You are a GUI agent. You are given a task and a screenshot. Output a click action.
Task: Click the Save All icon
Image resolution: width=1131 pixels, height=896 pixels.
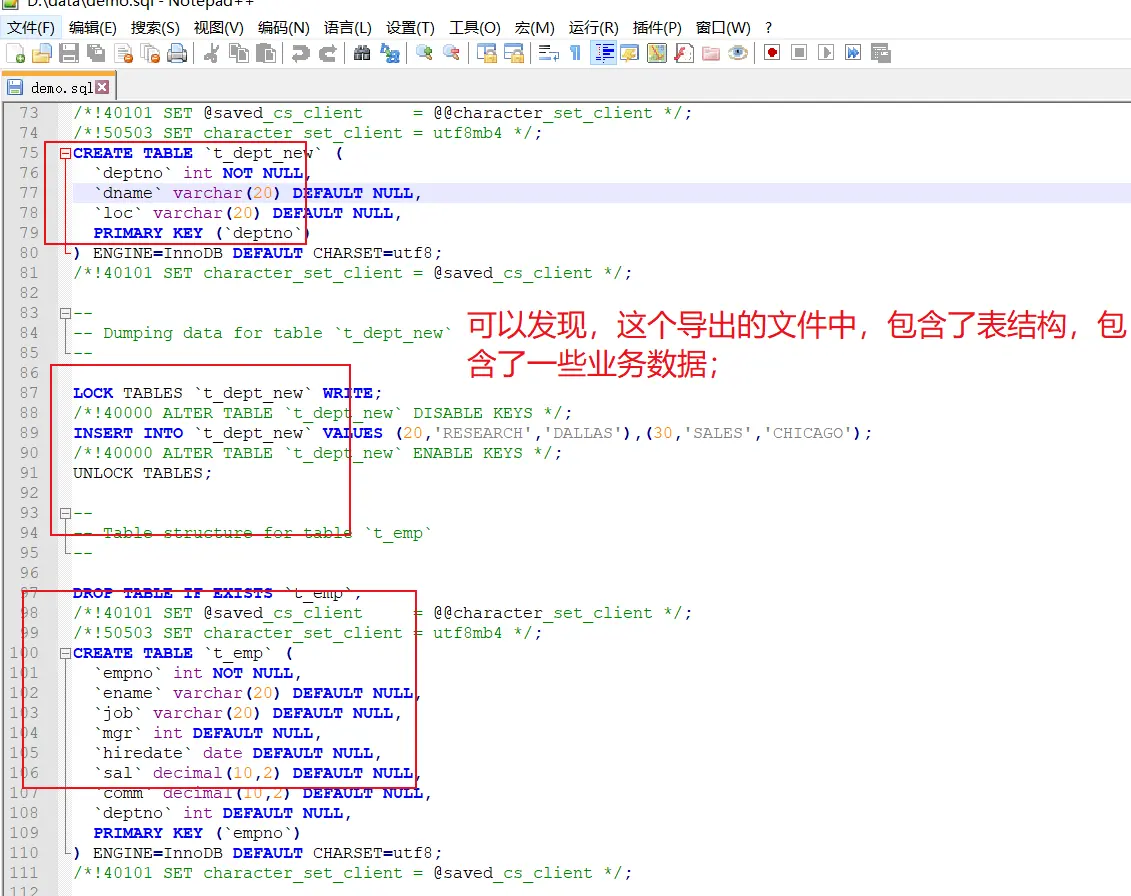point(95,53)
